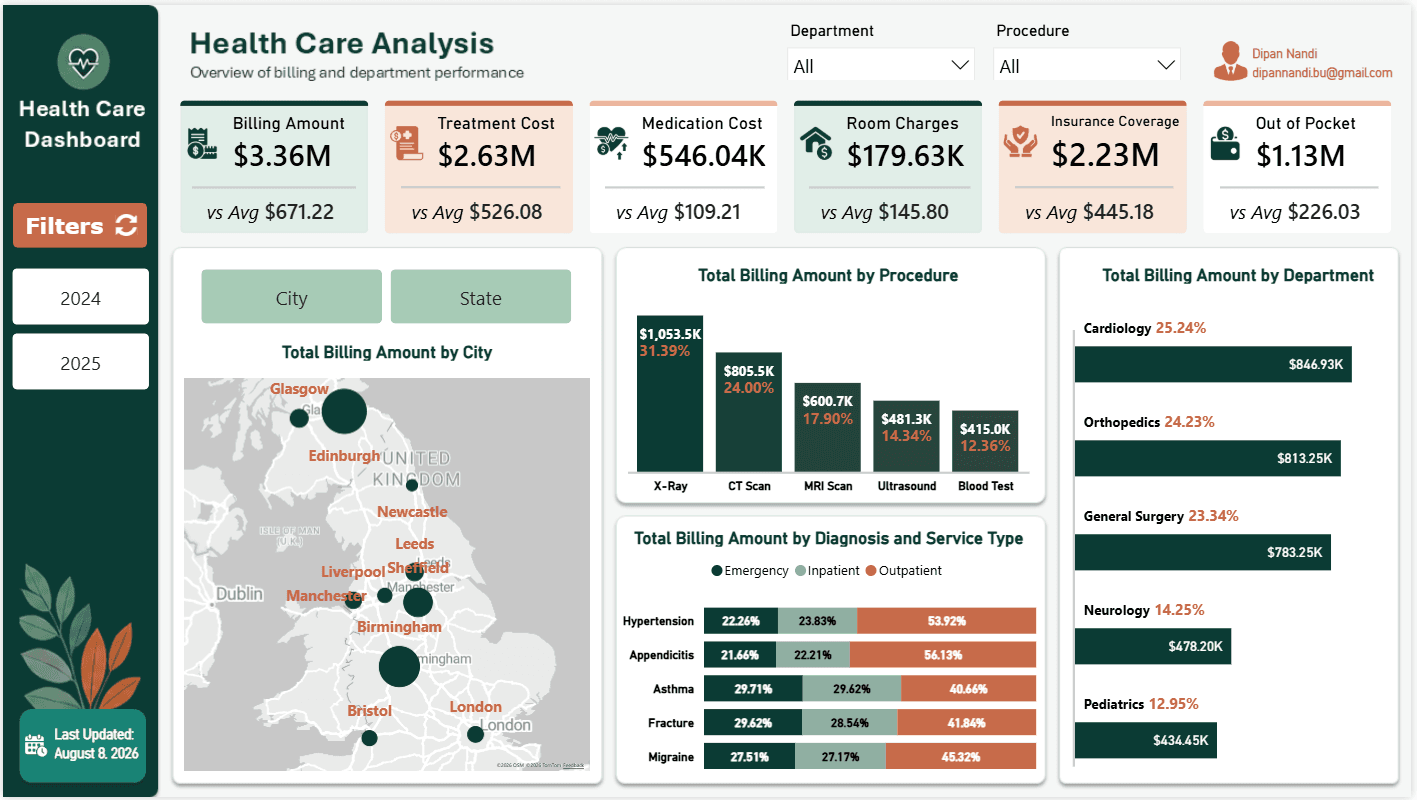Image resolution: width=1417 pixels, height=800 pixels.
Task: Click the user avatar icon for Dipan Nandi
Action: point(1229,62)
